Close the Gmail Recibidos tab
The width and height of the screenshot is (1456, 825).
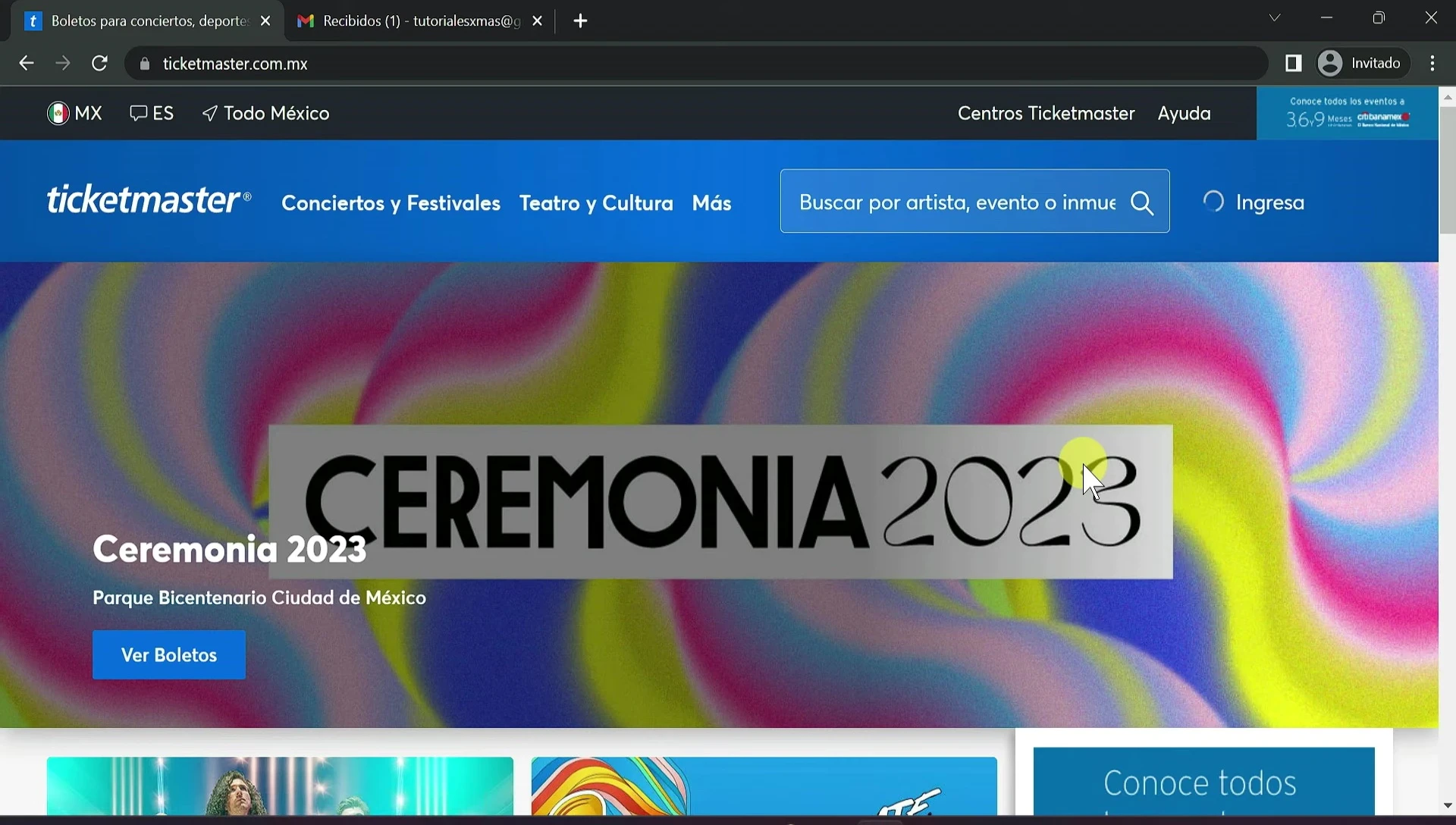tap(538, 21)
